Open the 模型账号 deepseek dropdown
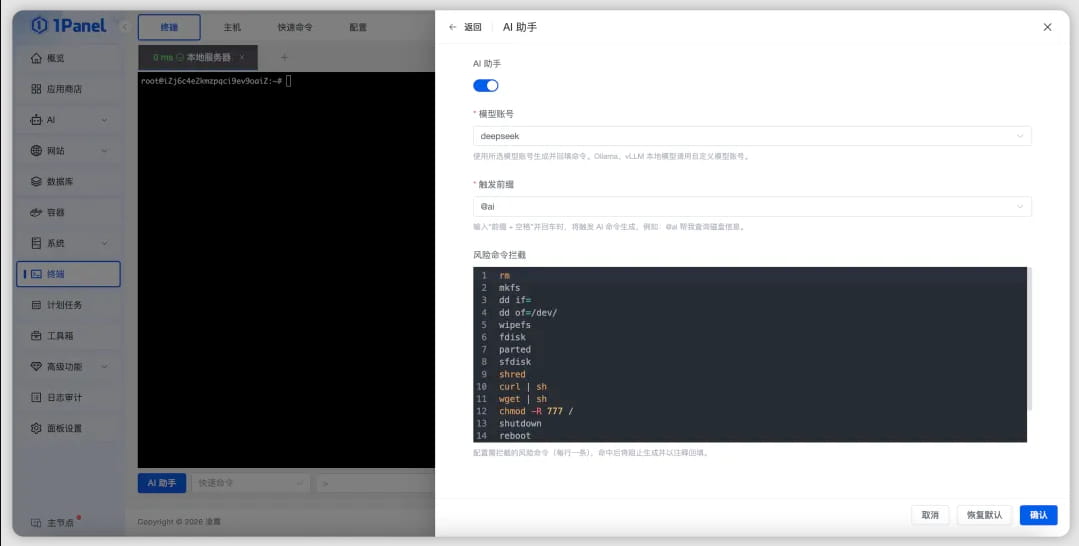Screen dimensions: 1079x546 [x=751, y=136]
